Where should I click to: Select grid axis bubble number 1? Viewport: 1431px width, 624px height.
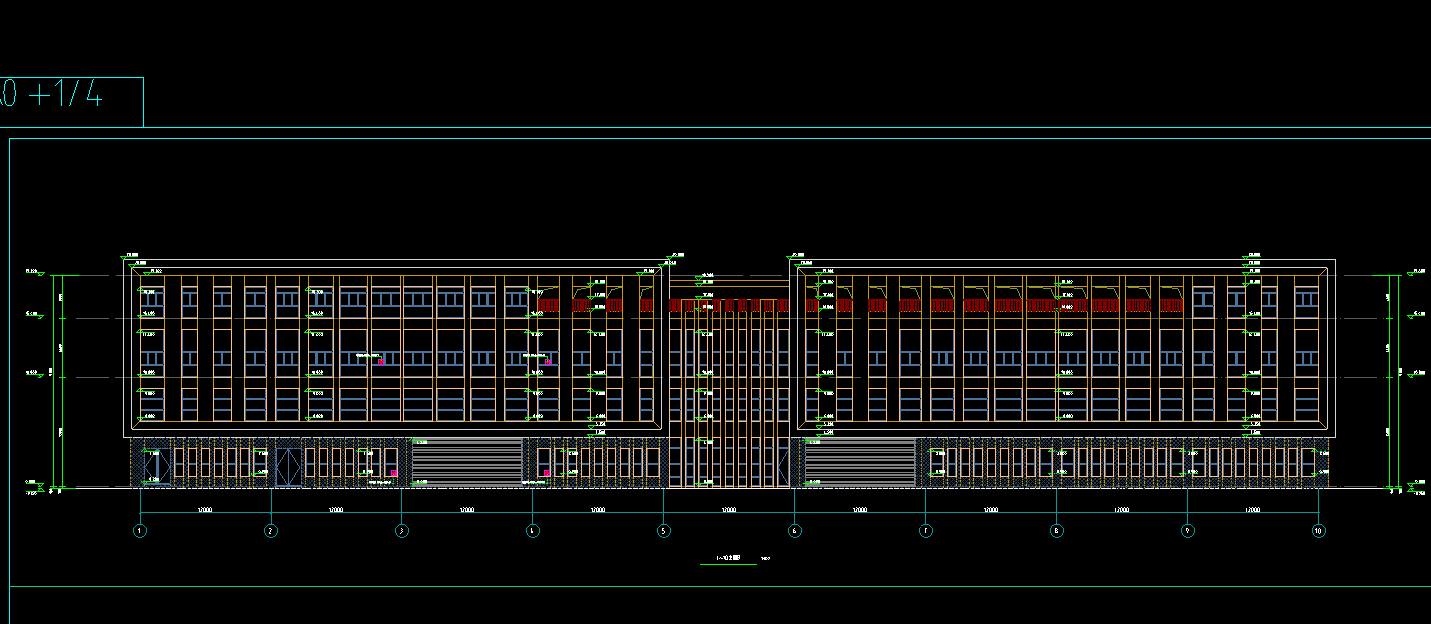140,531
